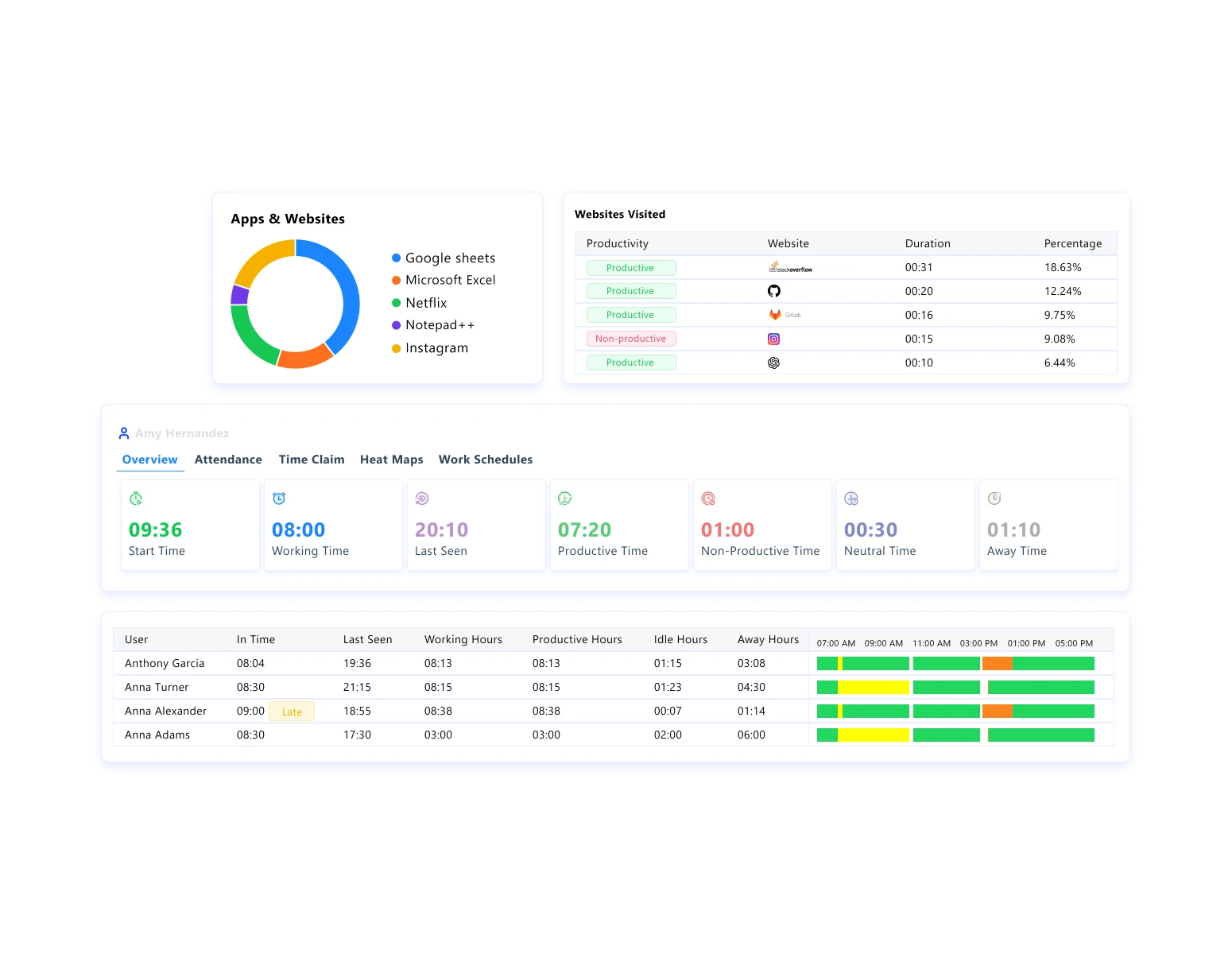
Task: Switch to the Attendance tab
Action: click(228, 460)
